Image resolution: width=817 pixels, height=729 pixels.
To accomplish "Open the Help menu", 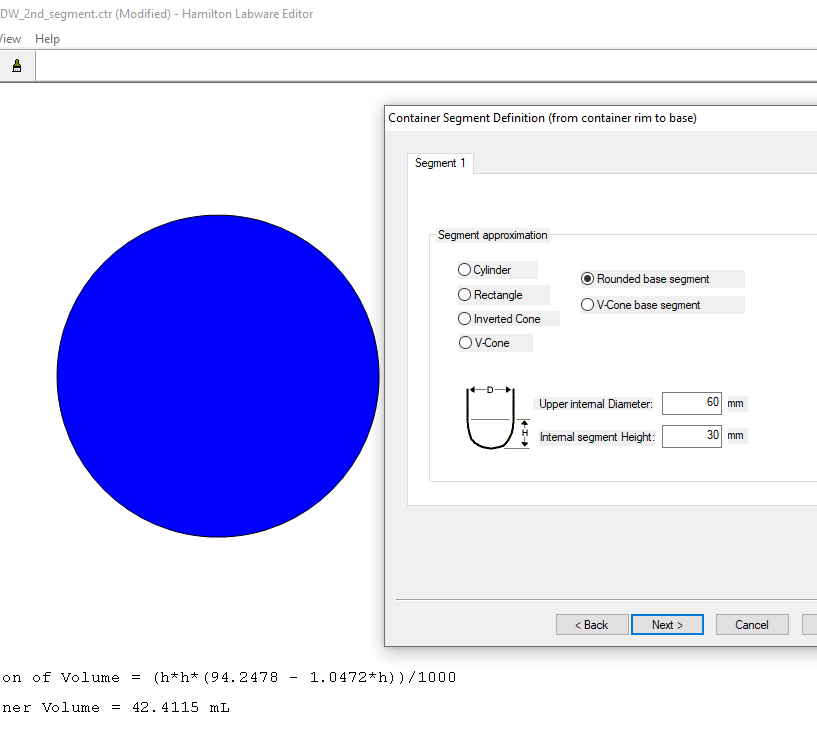I will tap(47, 39).
